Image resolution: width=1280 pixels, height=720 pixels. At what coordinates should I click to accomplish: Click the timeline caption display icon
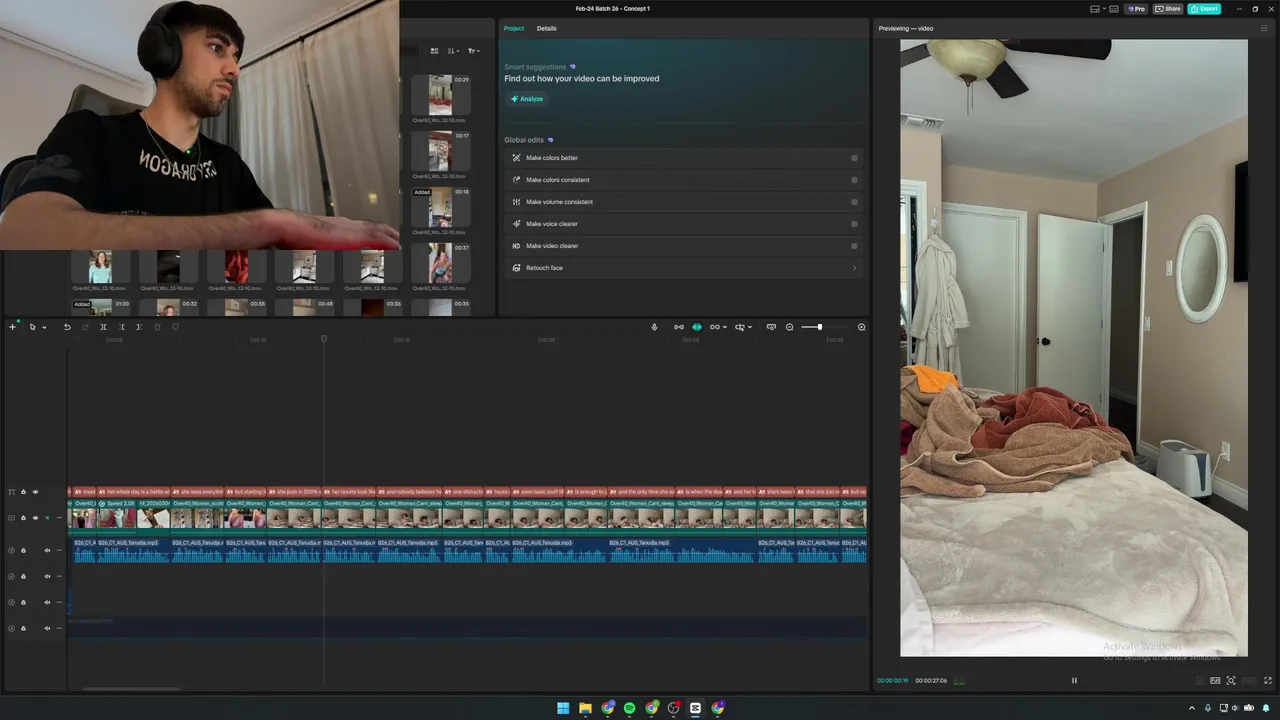pos(771,327)
